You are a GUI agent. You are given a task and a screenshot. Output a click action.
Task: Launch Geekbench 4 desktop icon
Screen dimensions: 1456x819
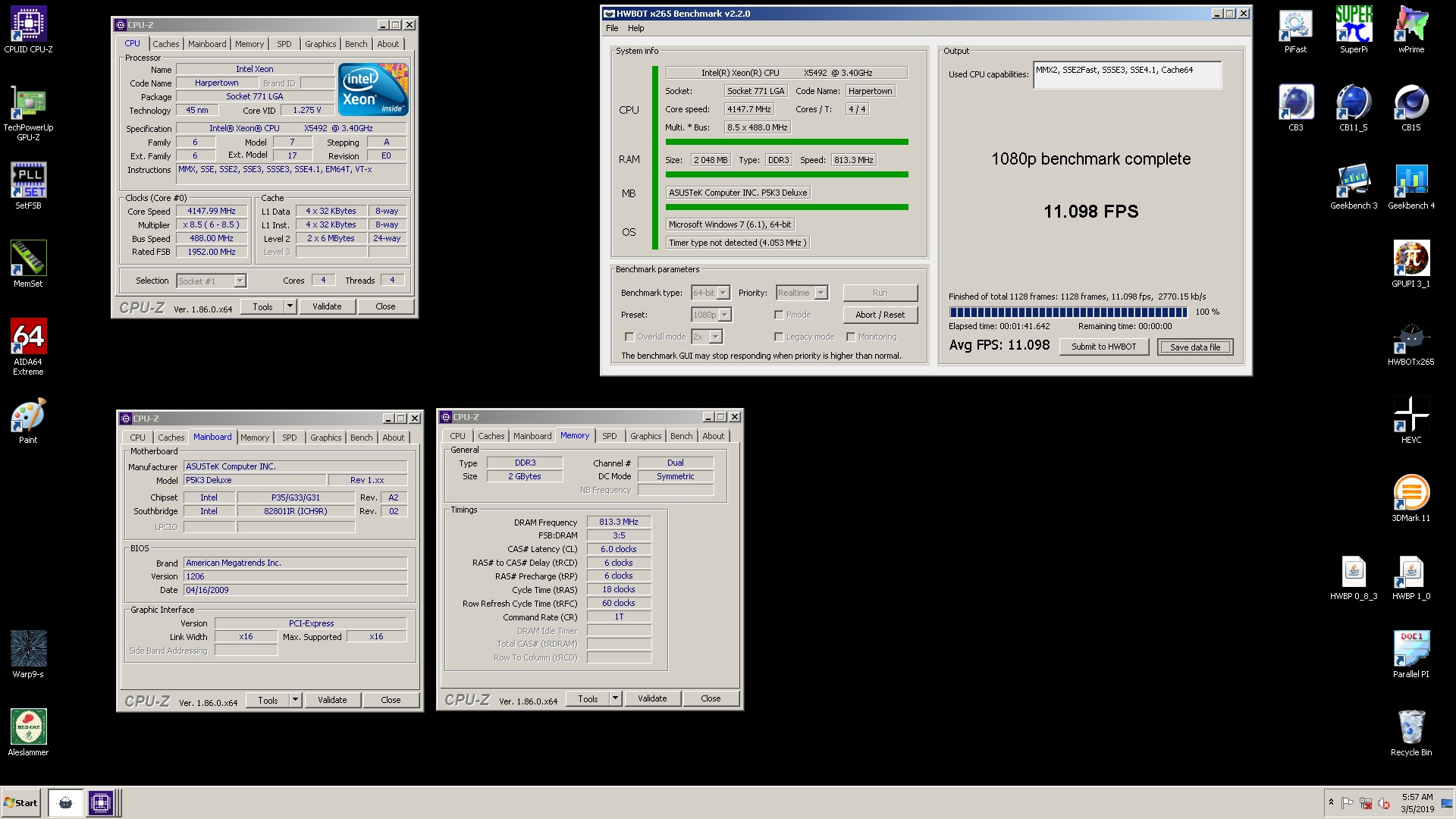[x=1411, y=187]
